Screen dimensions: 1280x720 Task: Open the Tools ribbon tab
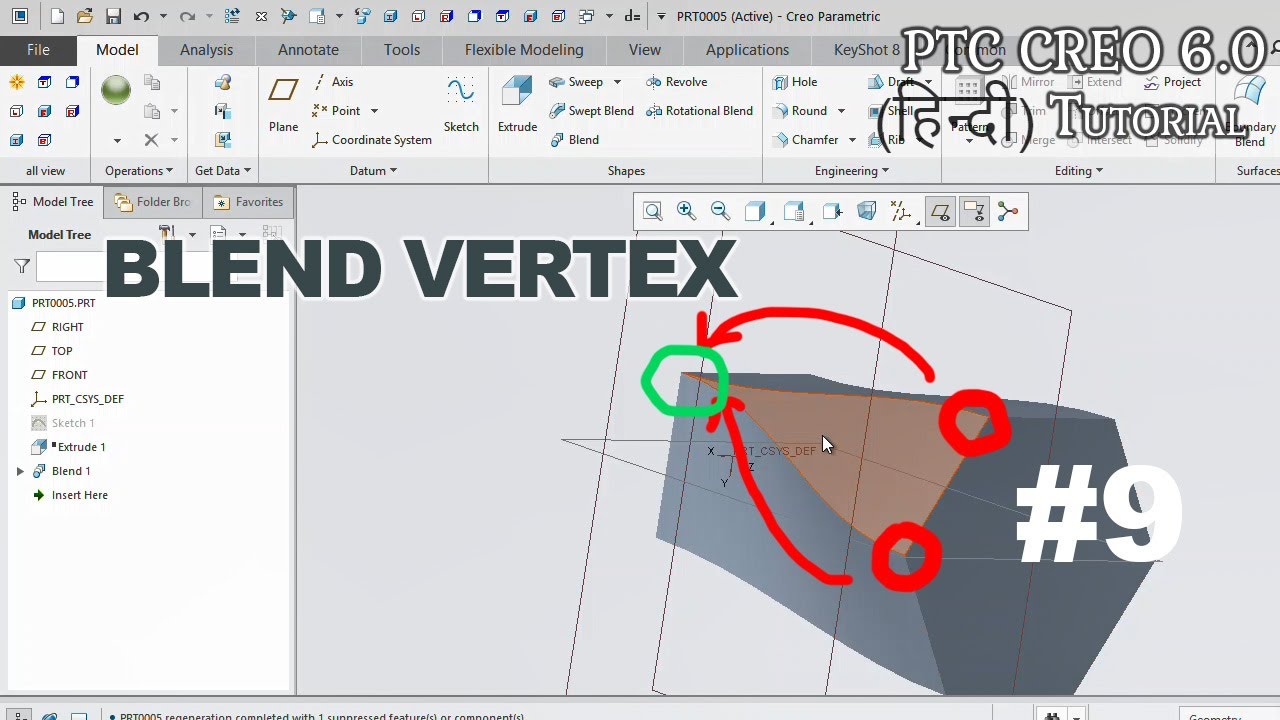(x=402, y=50)
